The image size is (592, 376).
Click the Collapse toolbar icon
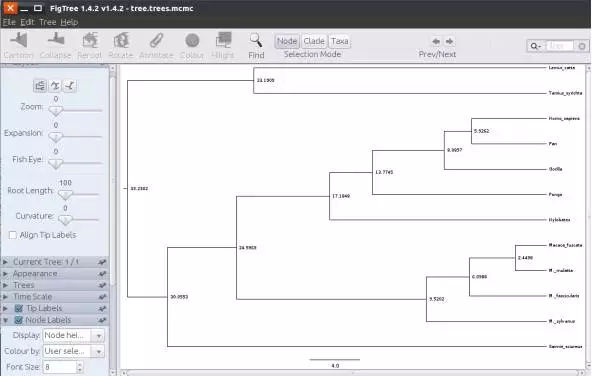(56, 39)
